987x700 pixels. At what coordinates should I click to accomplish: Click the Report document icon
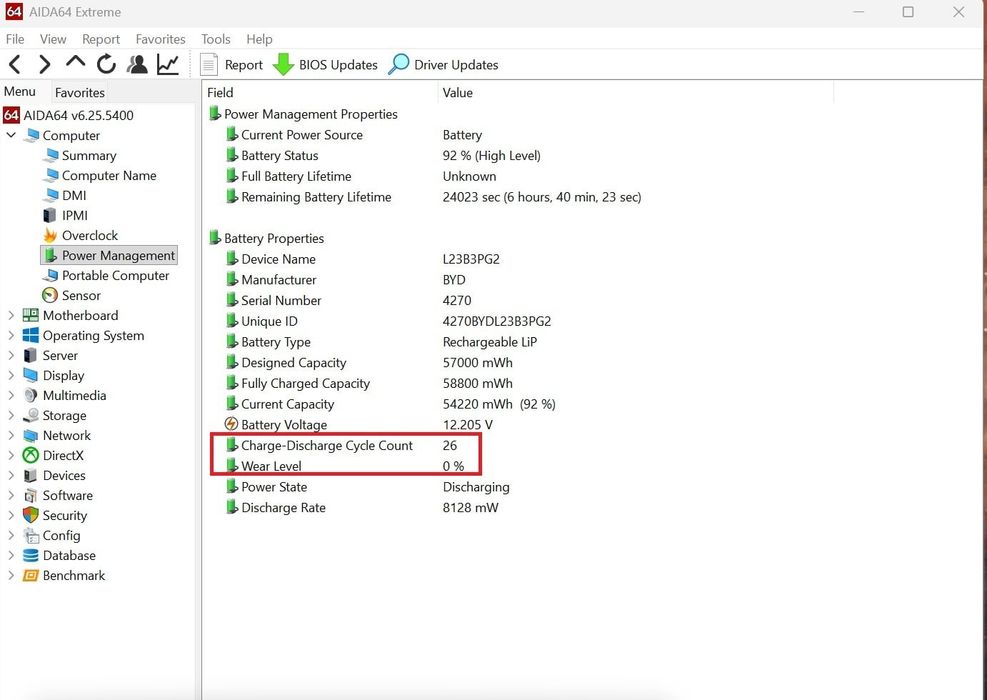pyautogui.click(x=208, y=64)
